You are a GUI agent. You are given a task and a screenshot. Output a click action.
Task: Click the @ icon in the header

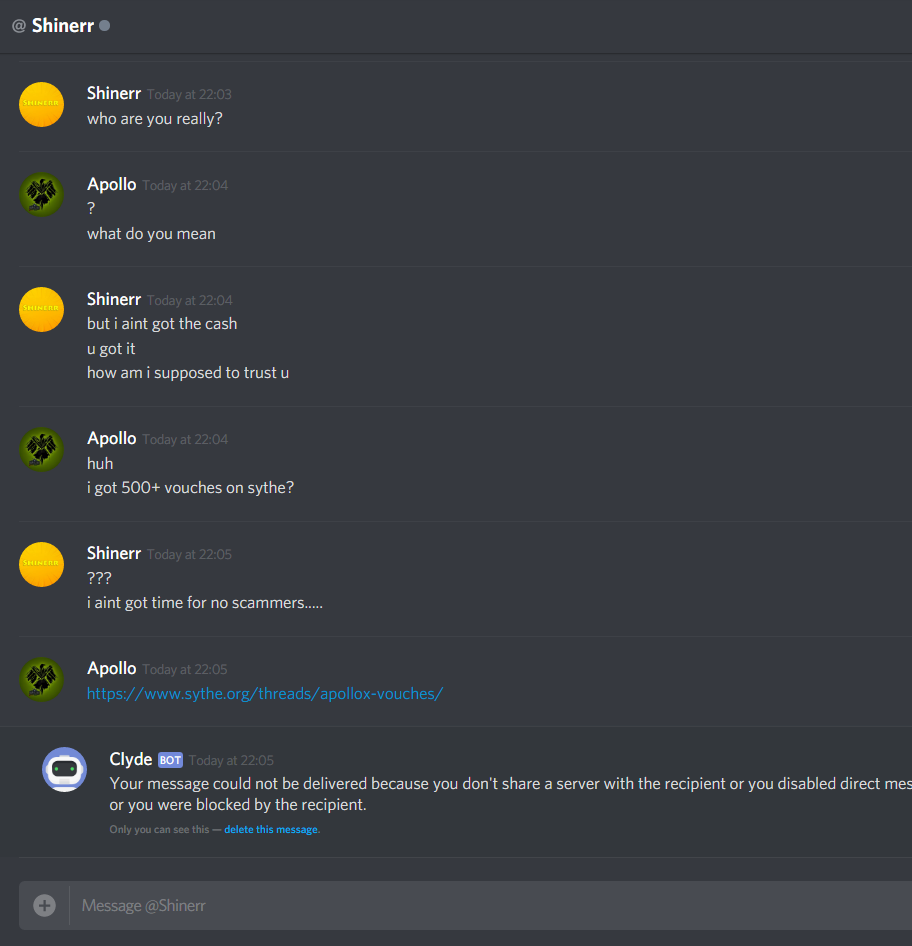click(x=19, y=26)
